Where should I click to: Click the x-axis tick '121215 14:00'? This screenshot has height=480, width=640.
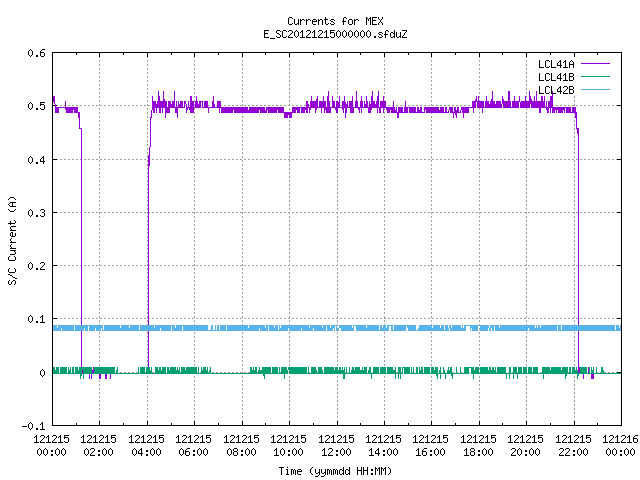coord(383,446)
